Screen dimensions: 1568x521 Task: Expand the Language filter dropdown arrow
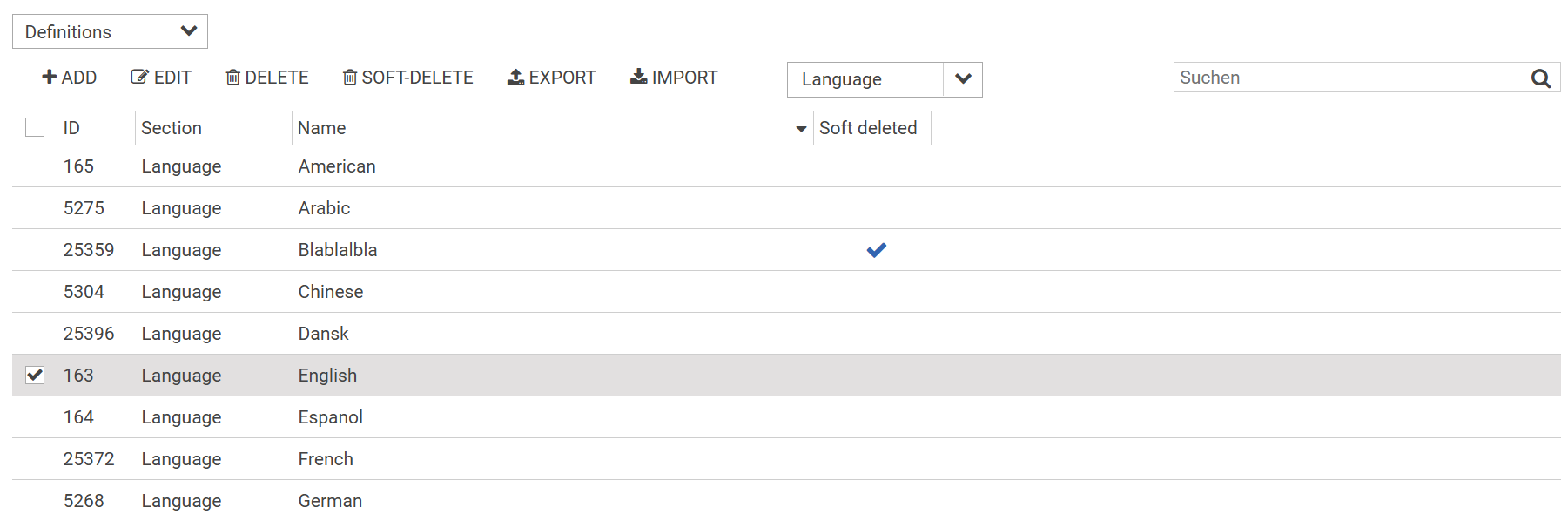pos(963,79)
